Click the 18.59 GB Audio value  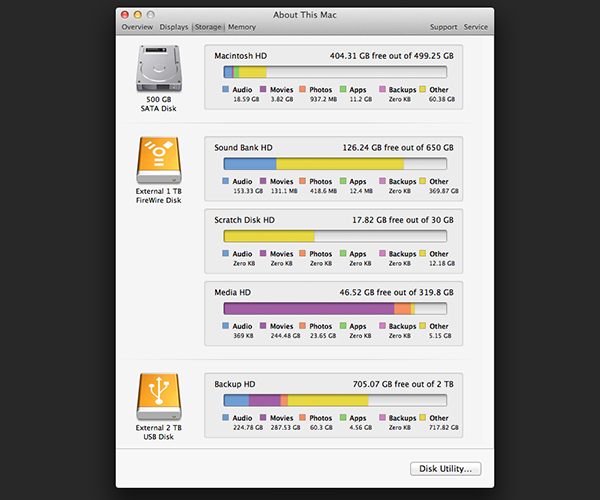(x=246, y=99)
